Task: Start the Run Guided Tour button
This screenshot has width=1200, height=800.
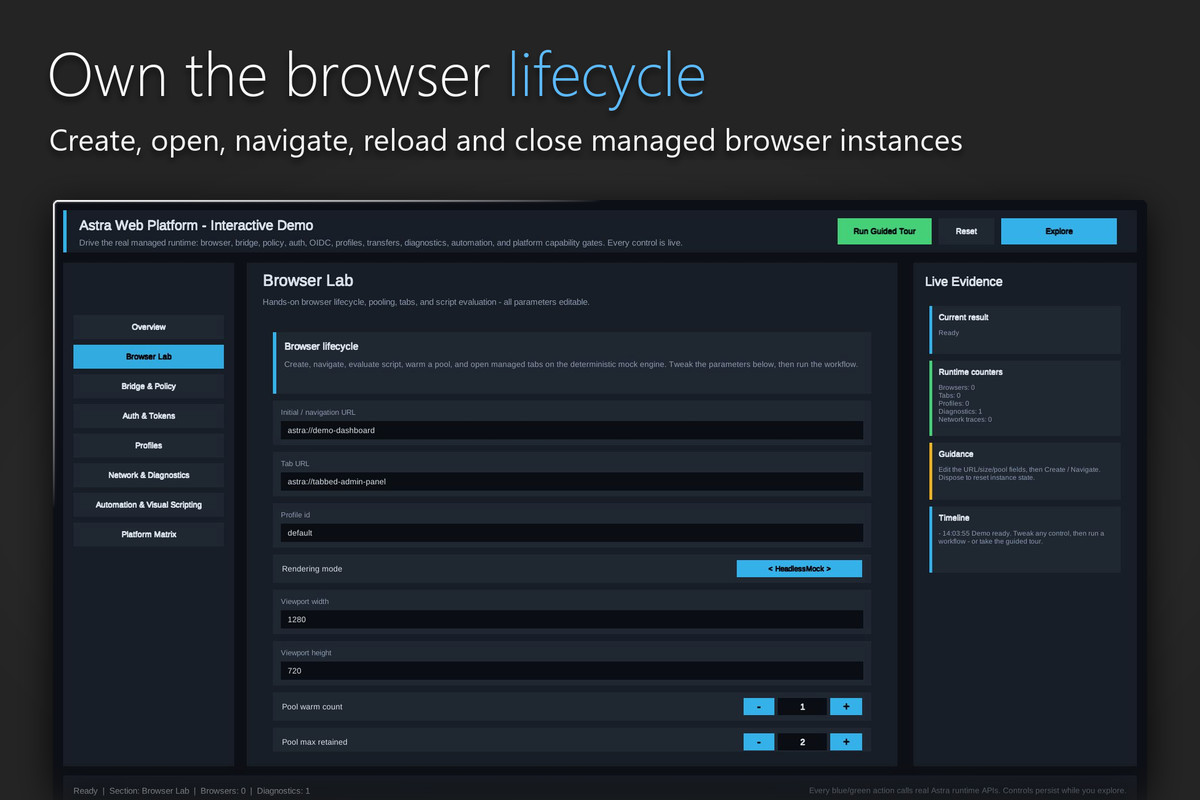Action: (x=885, y=231)
